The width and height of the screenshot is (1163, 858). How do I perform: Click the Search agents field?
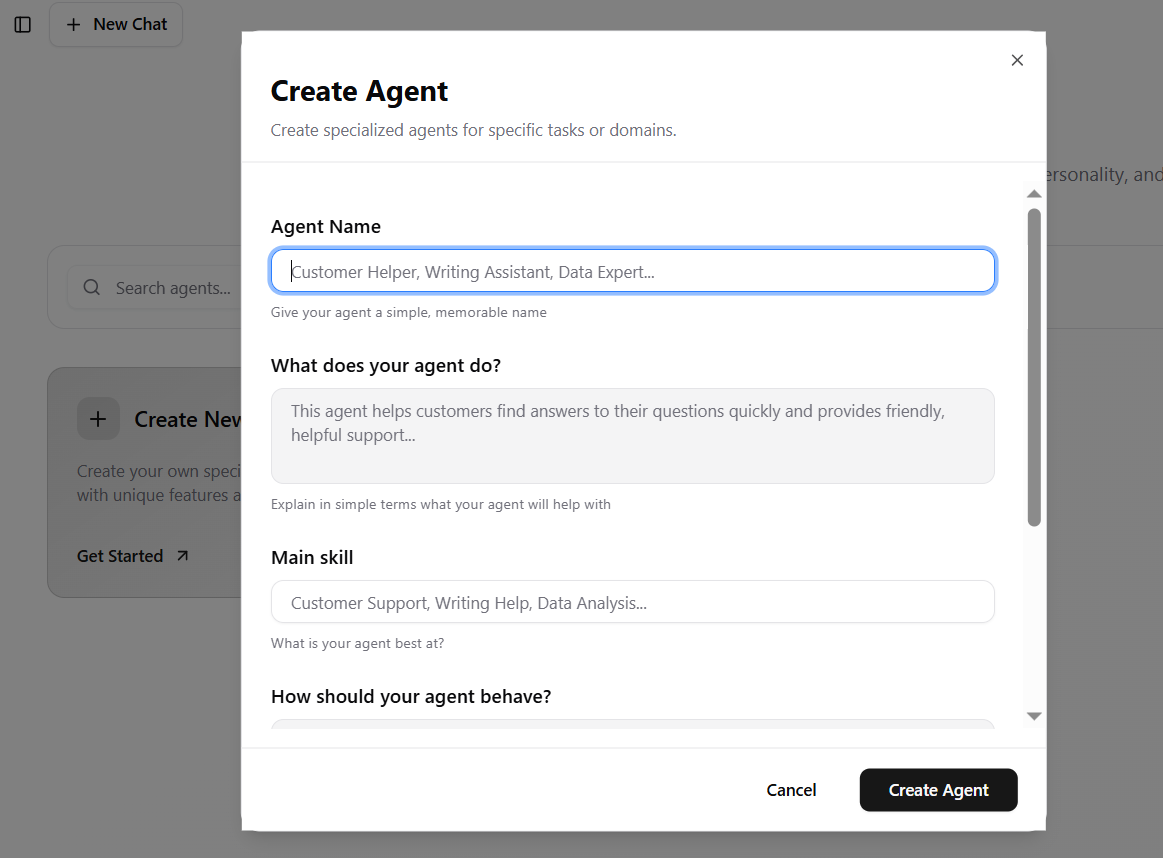point(160,287)
